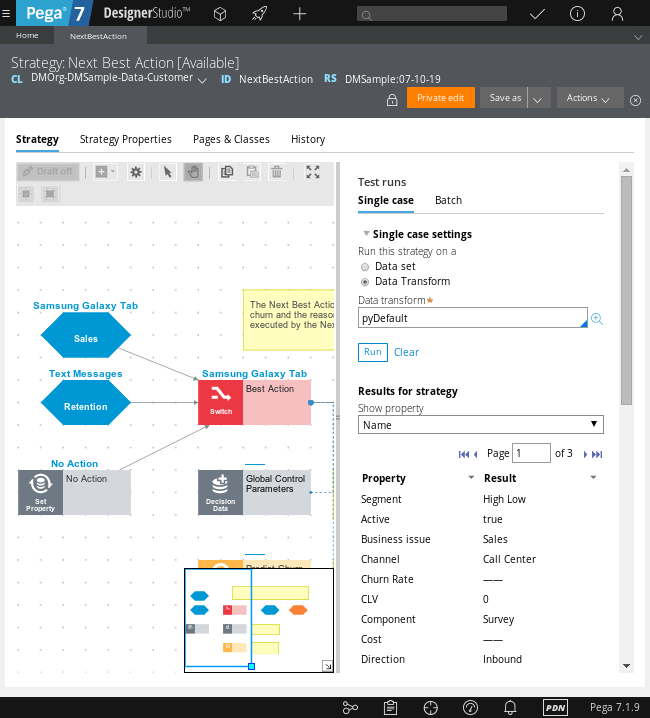This screenshot has width=650, height=718.
Task: Click the clipboard icon in bottom bar
Action: click(x=390, y=708)
